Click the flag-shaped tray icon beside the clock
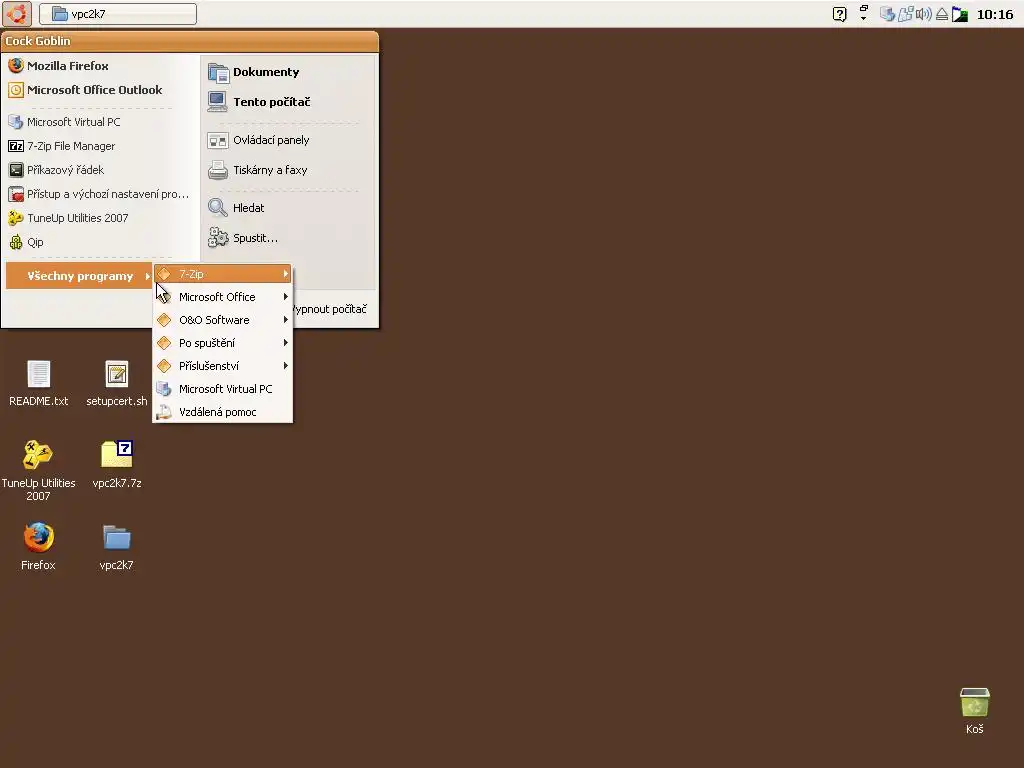 click(x=960, y=14)
